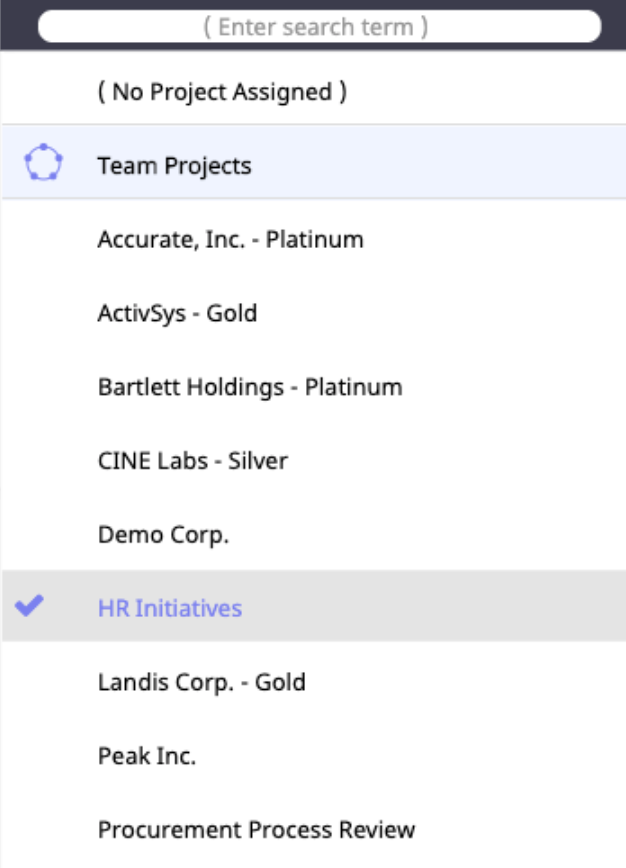This screenshot has height=868, width=626.
Task: Pick Bartlett Holdings - Platinum project
Action: (x=250, y=387)
